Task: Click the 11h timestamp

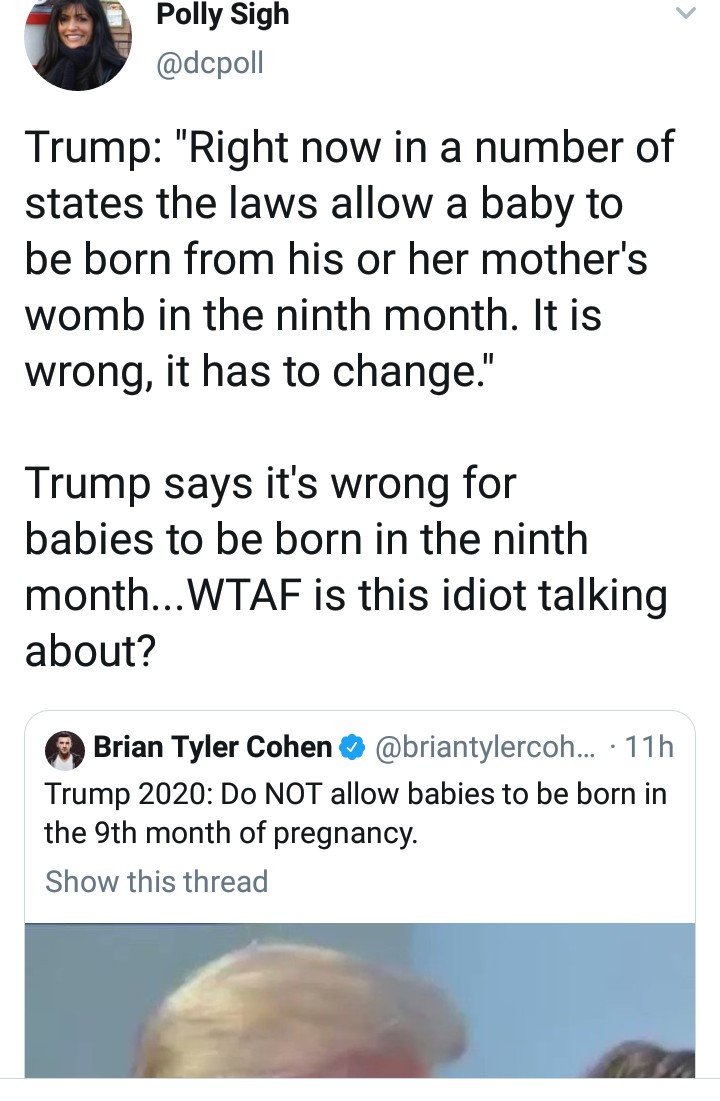Action: [648, 748]
